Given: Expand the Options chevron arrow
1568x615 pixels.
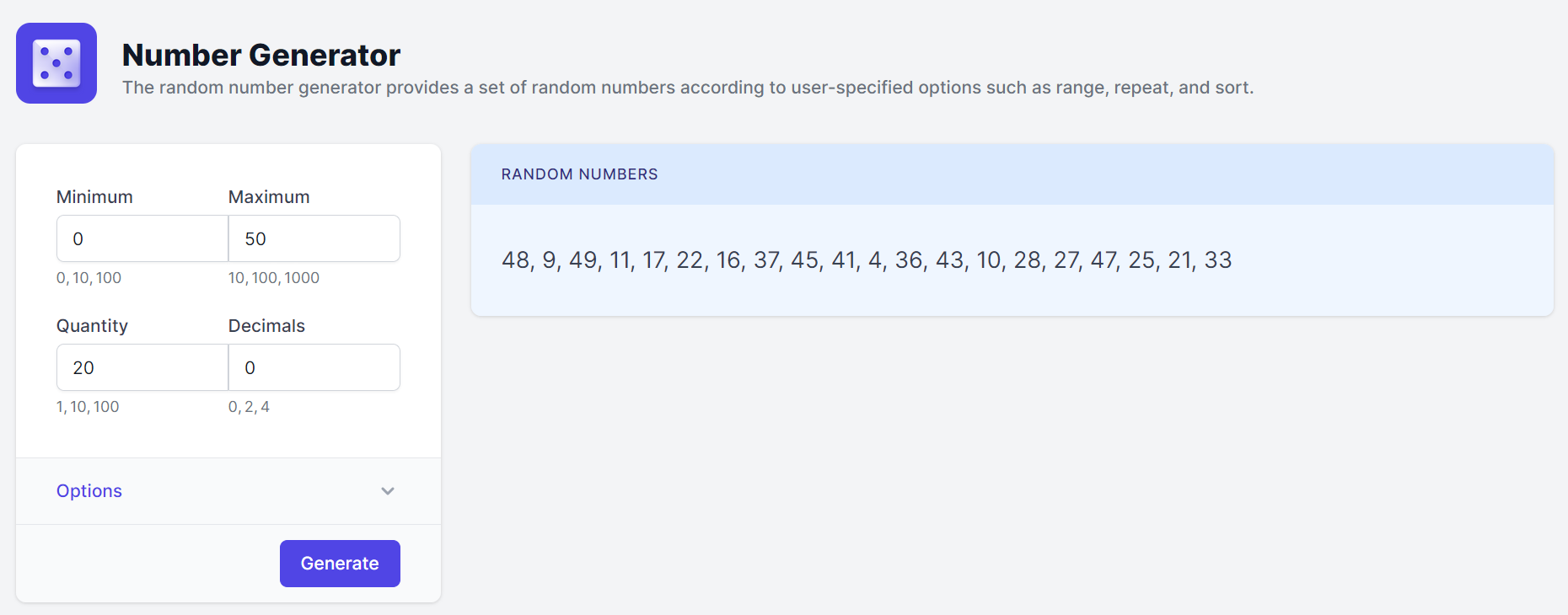Looking at the screenshot, I should tap(388, 491).
